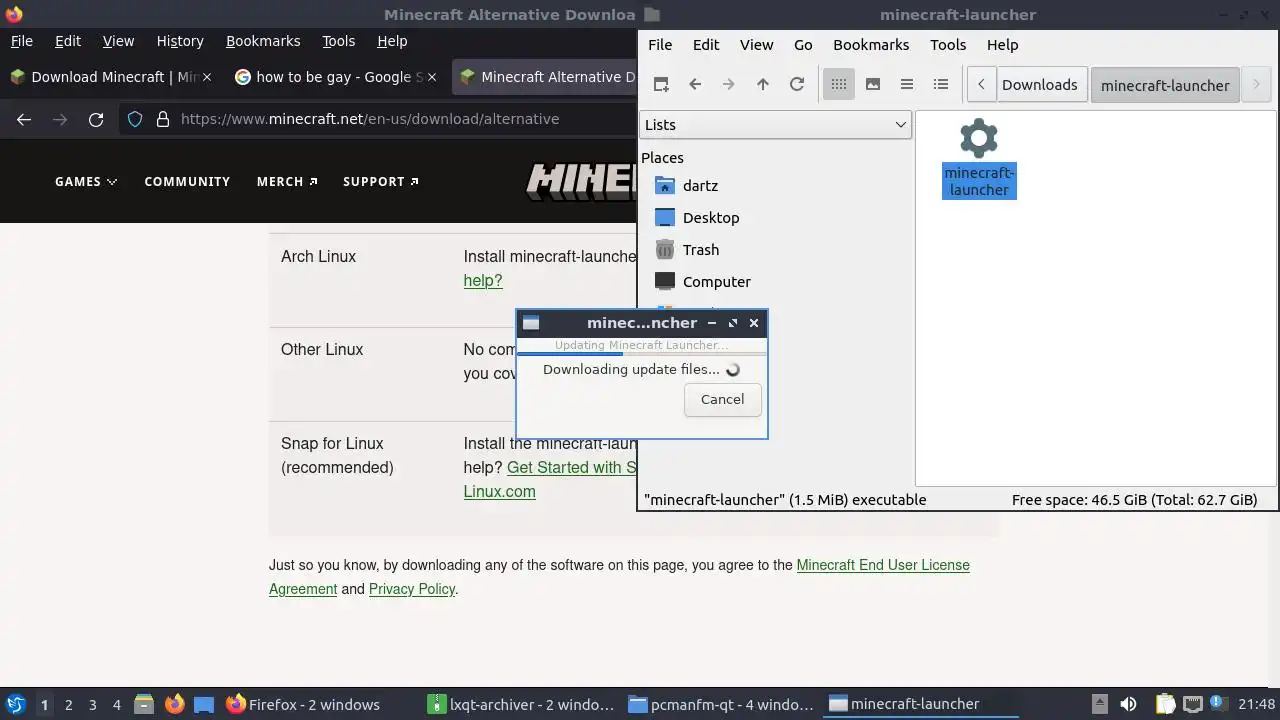Open SUPPORT external link
The image size is (1280, 720).
pos(381,181)
